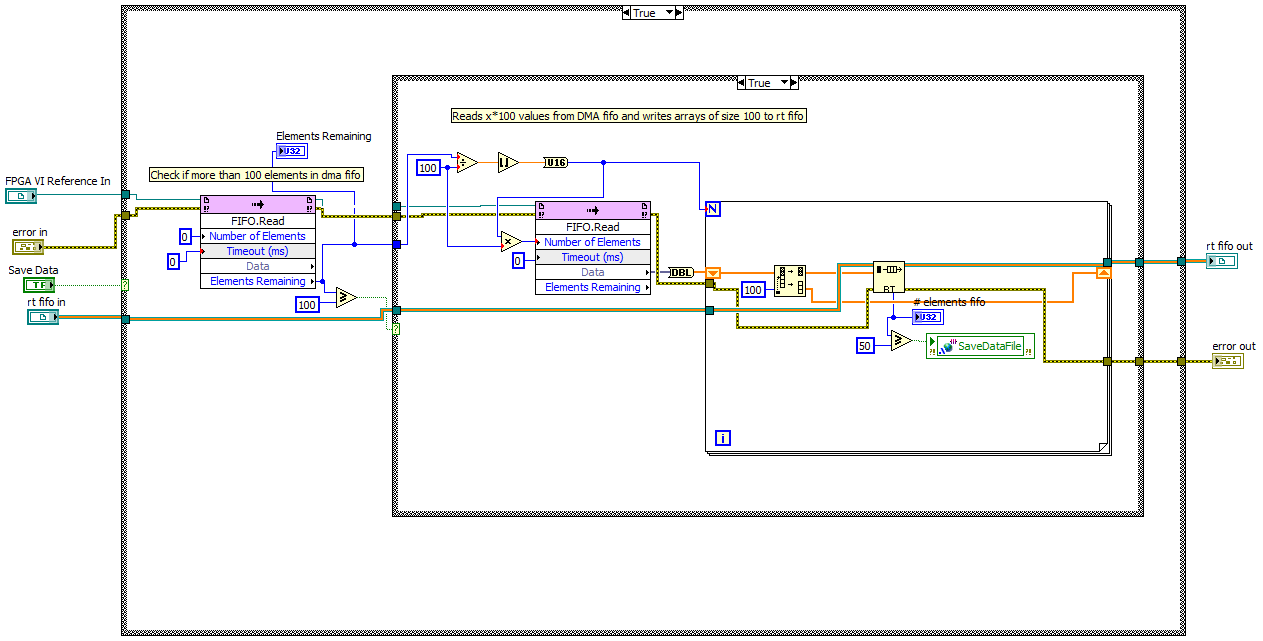Click the For Loop iteration terminal i
The height and width of the screenshot is (641, 1263).
click(721, 437)
